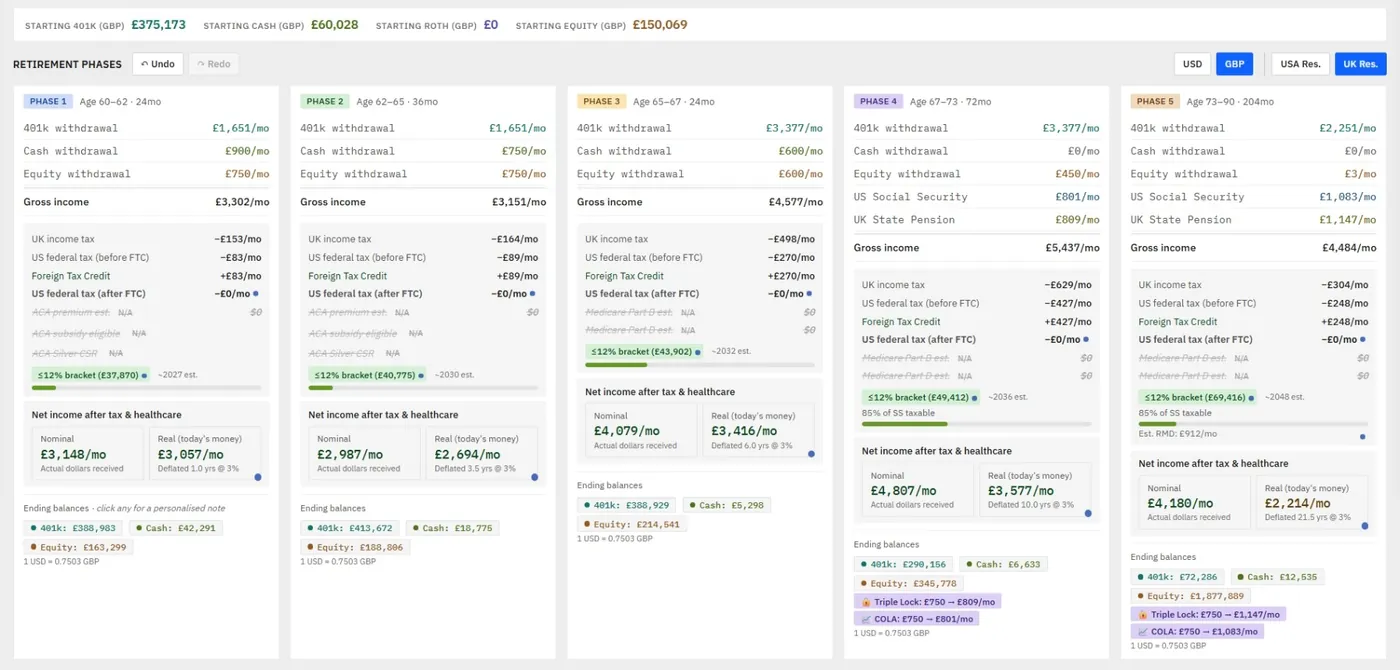
Task: Click blue dot in Phase 2 net income box
Action: [534, 477]
